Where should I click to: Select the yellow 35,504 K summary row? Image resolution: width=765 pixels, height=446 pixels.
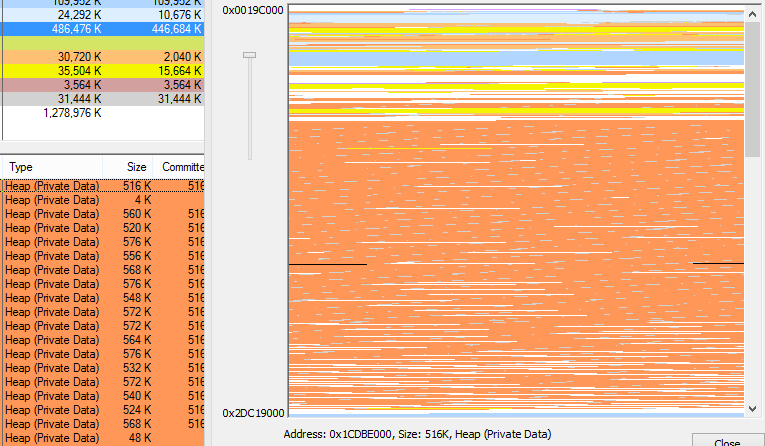(x=100, y=71)
